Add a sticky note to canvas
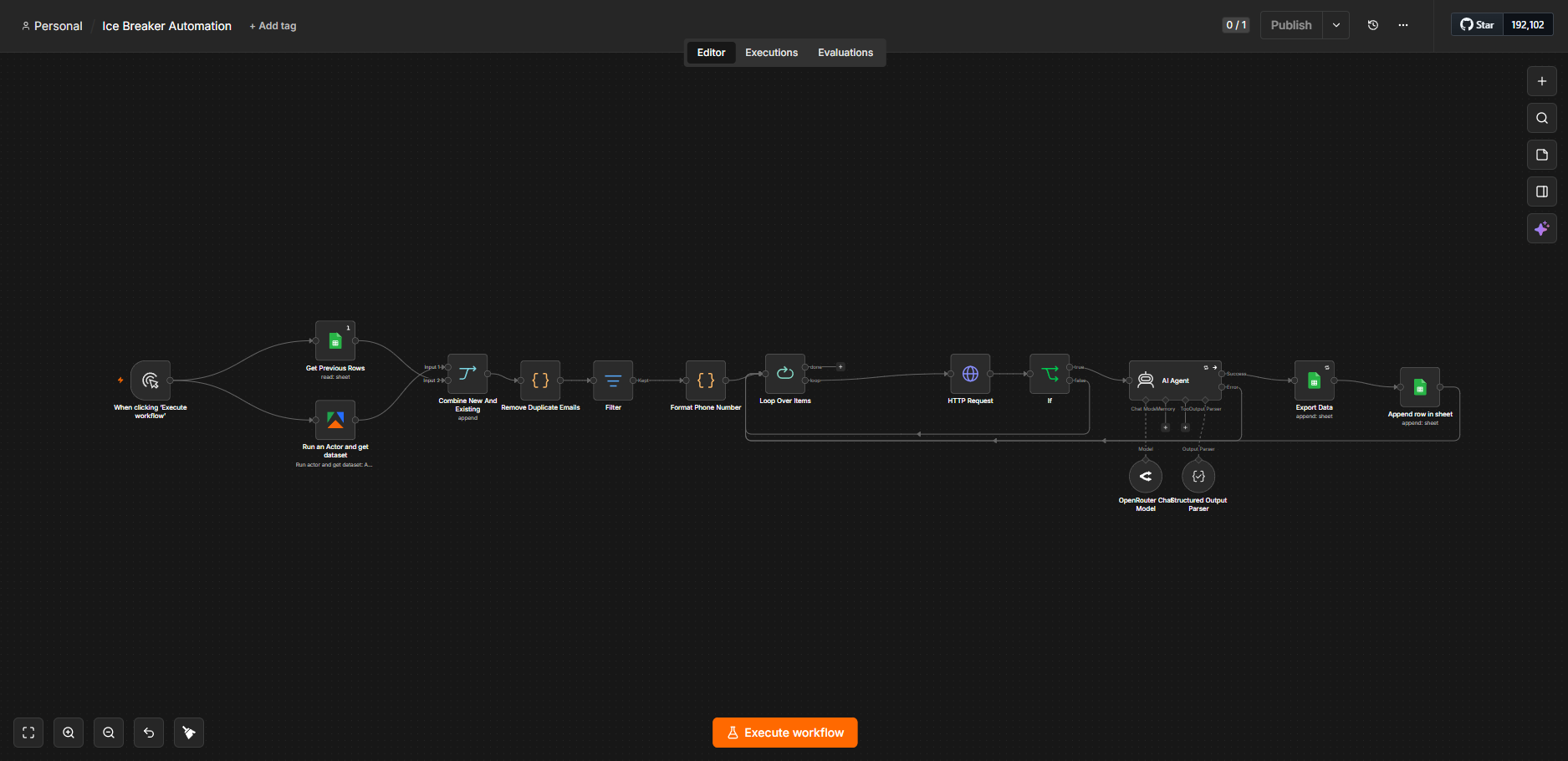The height and width of the screenshot is (761, 1568). (1542, 155)
